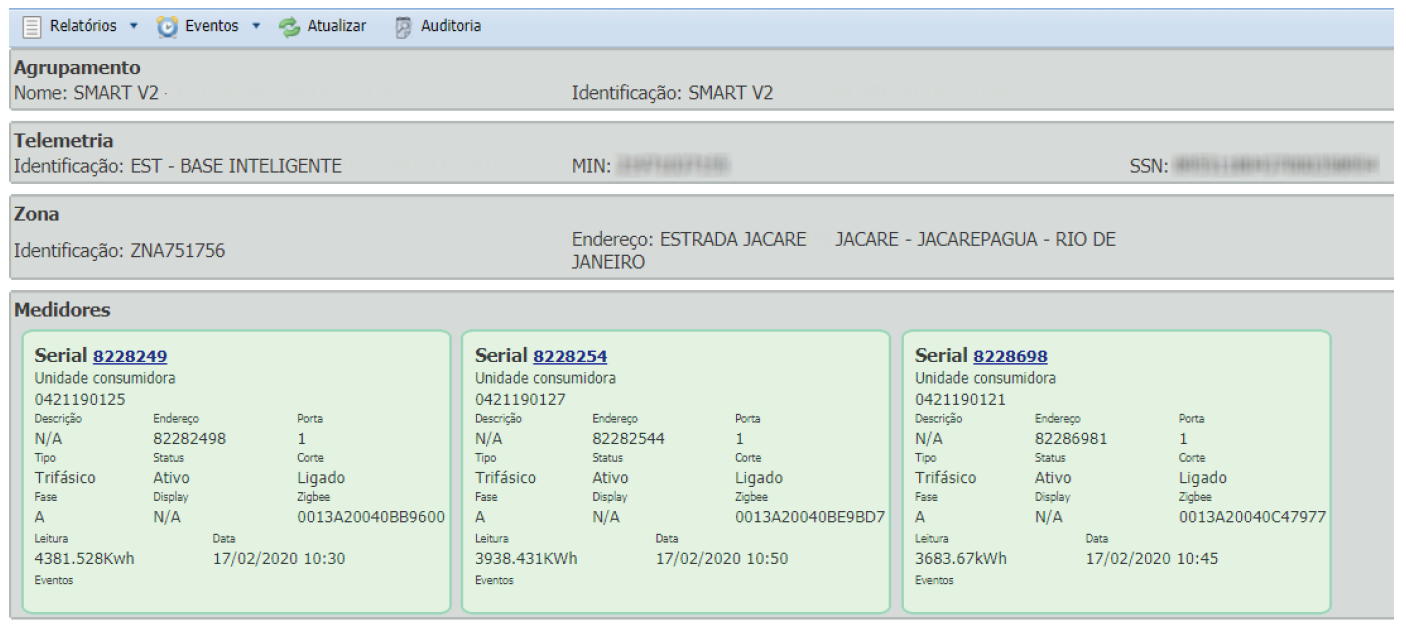1406x625 pixels.
Task: Click the green Atualizar refresh icon
Action: coord(290,27)
